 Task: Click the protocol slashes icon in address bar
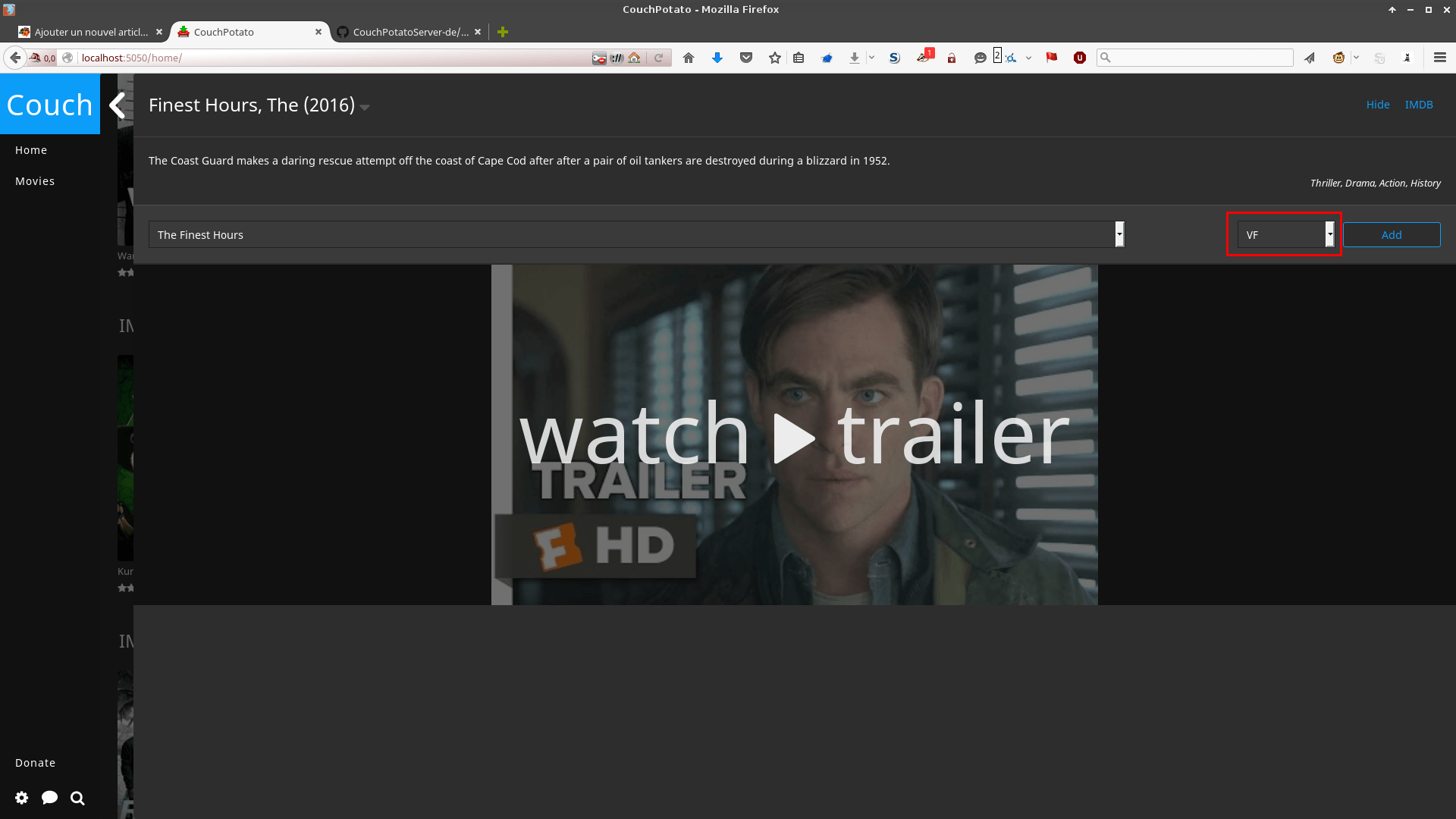[x=617, y=58]
